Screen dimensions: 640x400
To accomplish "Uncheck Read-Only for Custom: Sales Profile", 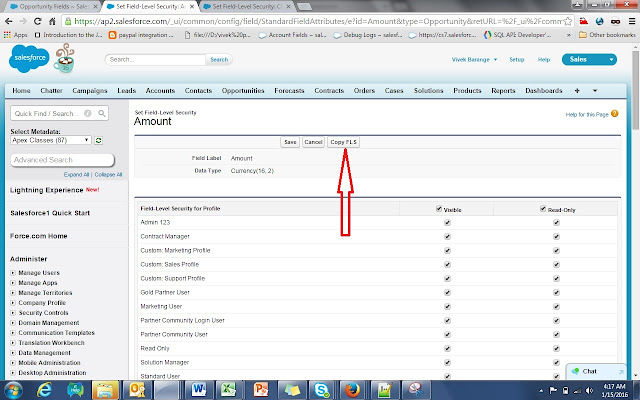I will (556, 264).
